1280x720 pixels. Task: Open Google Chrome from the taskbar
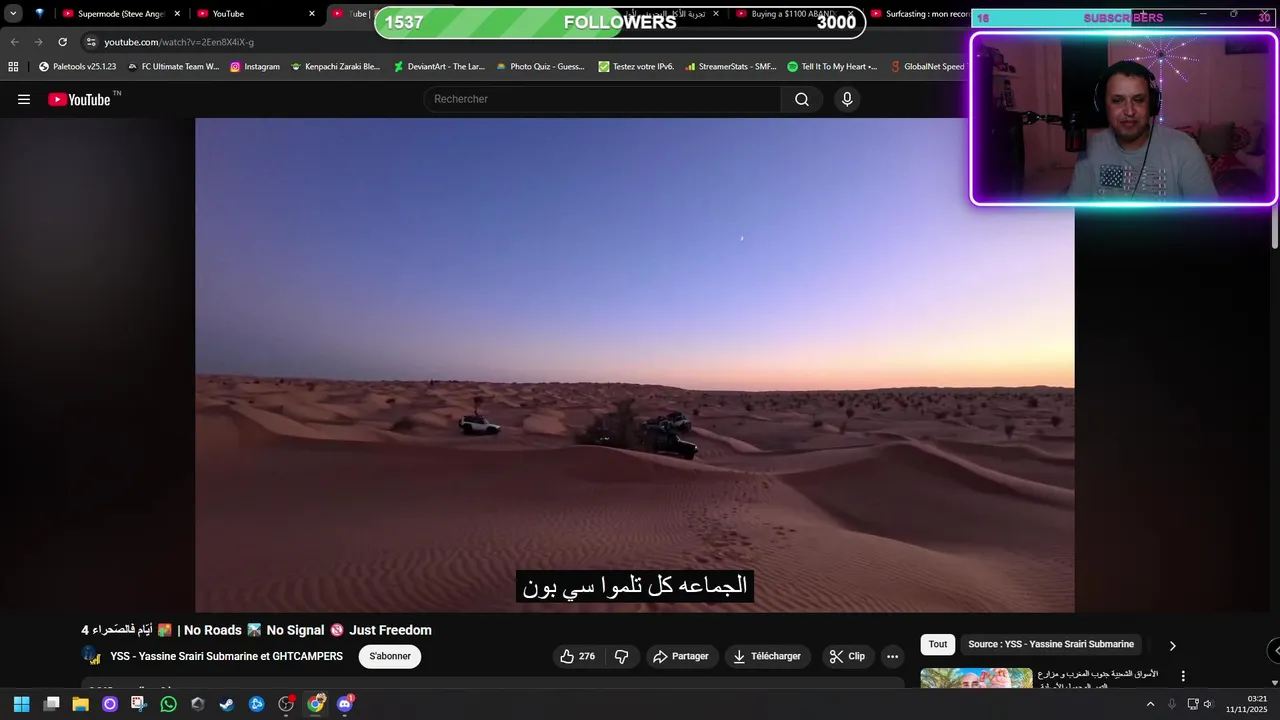pos(315,704)
